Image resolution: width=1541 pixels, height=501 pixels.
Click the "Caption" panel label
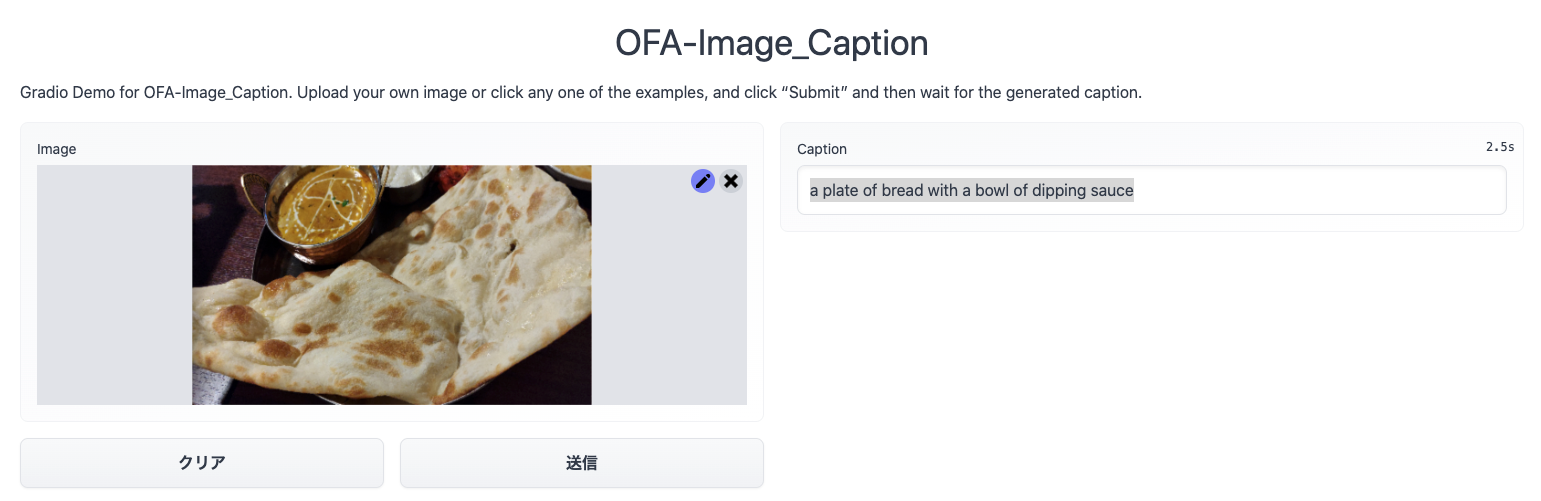coord(822,149)
